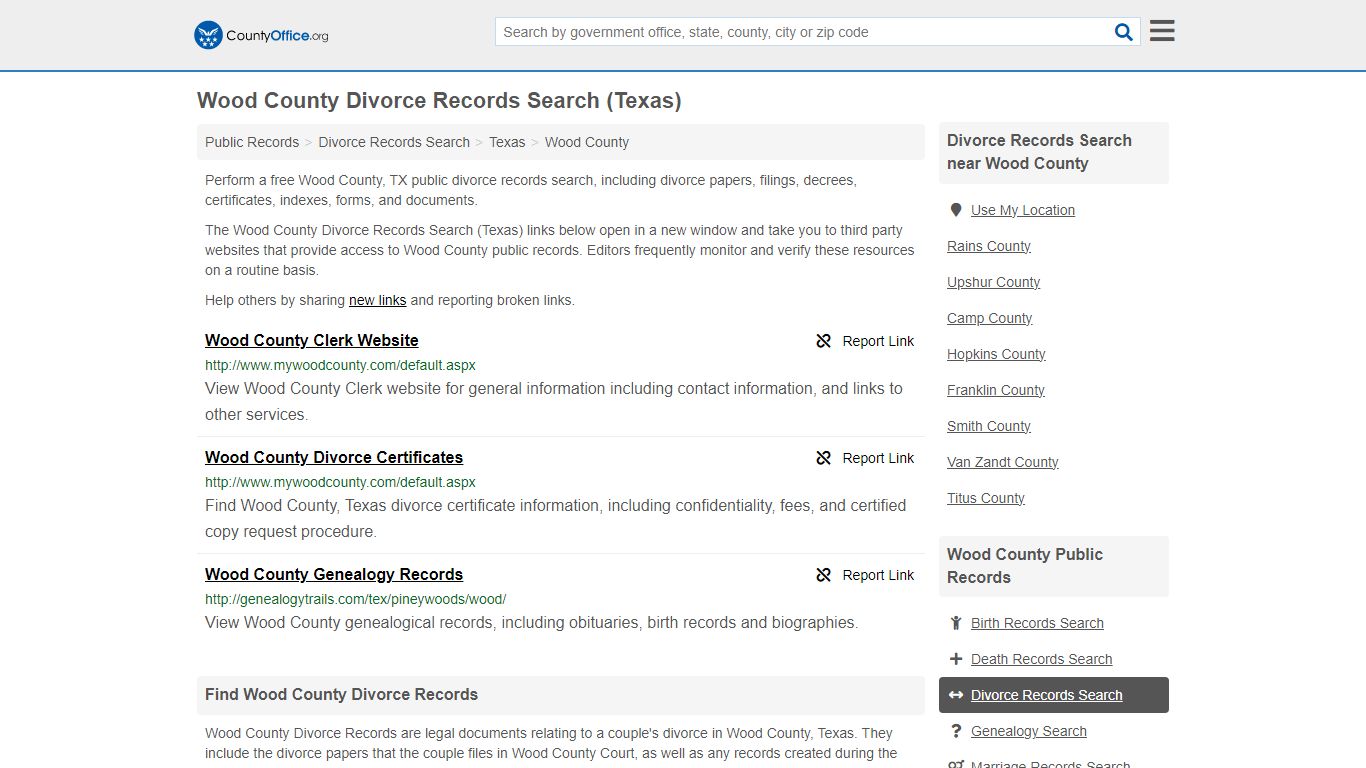Go to Divorce Records Search breadcrumb
Image resolution: width=1366 pixels, height=768 pixels.
click(x=394, y=142)
